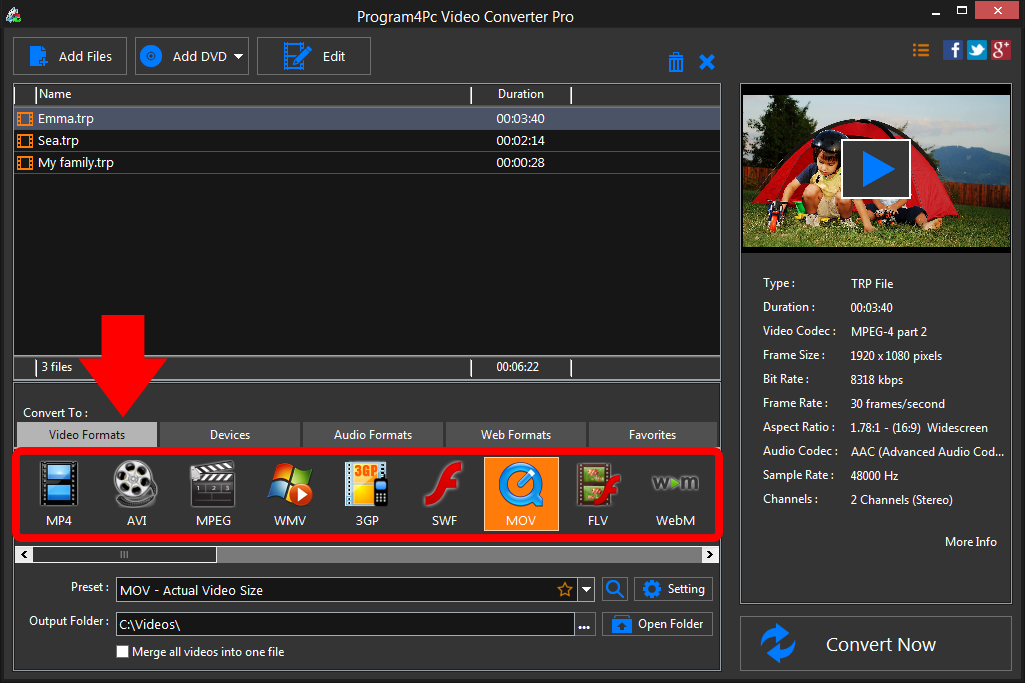1025x683 pixels.
Task: Open the Audio Formats tab
Action: click(x=372, y=434)
